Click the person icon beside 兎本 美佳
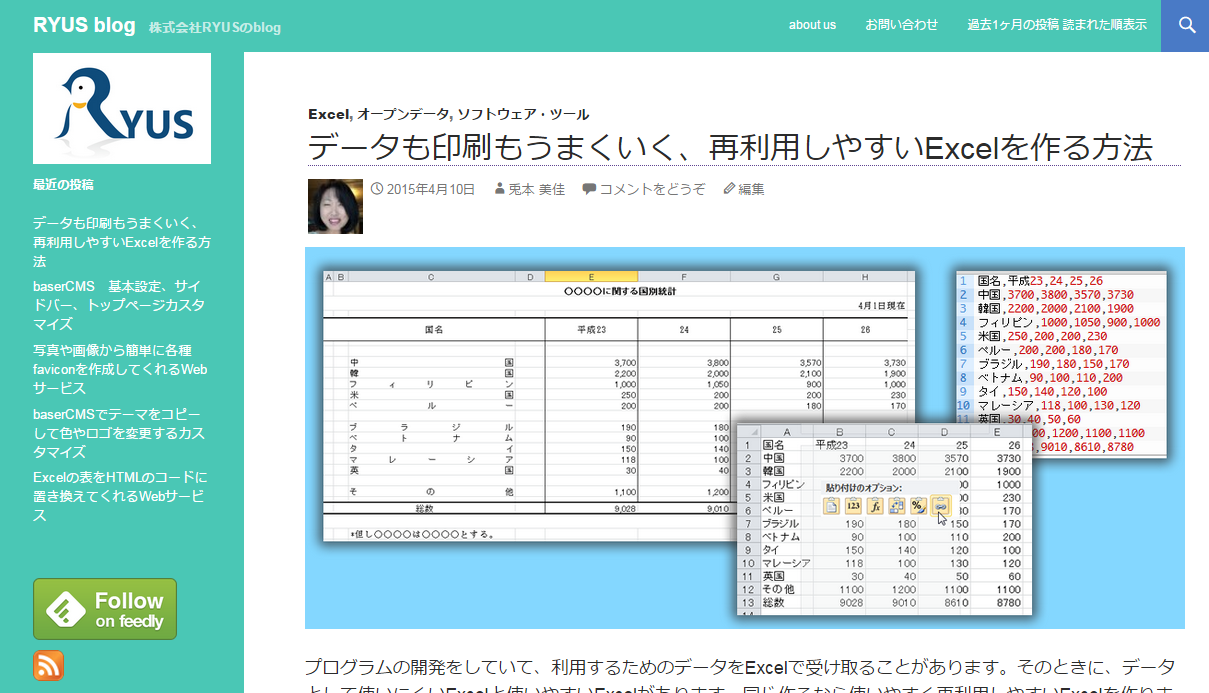 pos(500,189)
